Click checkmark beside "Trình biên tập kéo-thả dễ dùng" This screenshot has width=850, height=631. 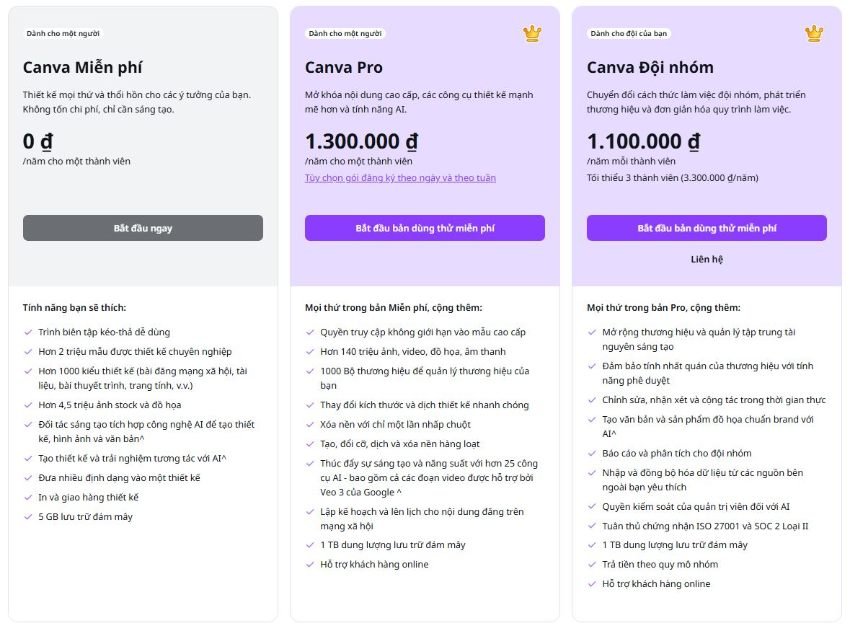(28, 332)
